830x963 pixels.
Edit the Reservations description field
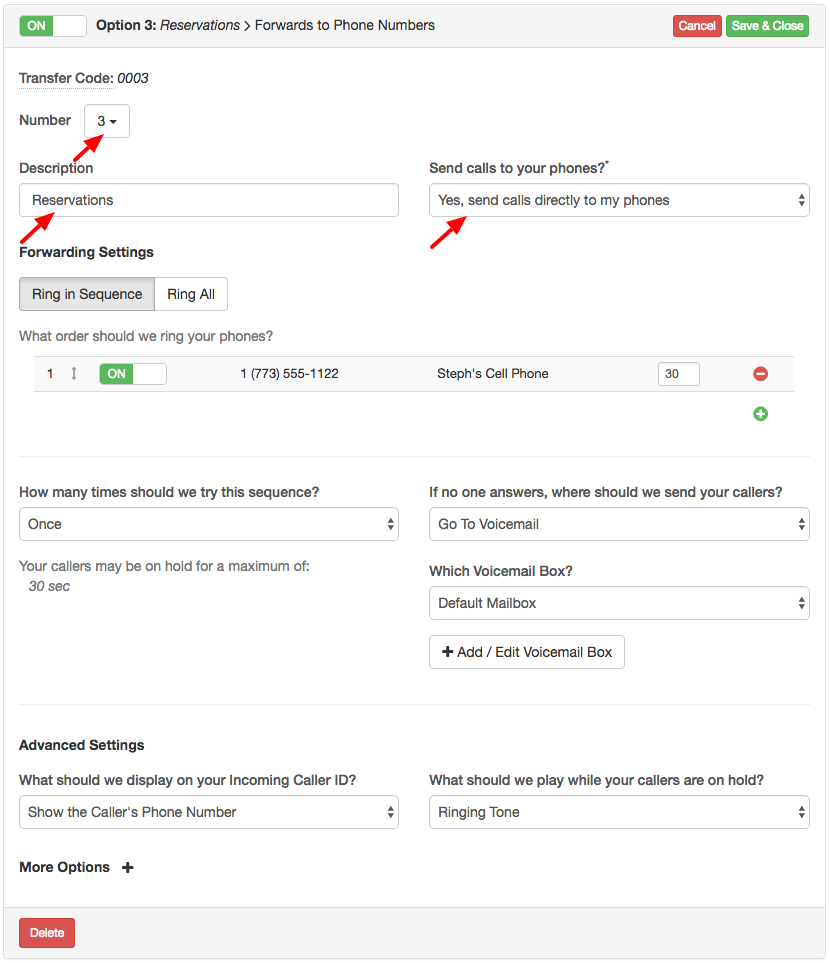(208, 199)
